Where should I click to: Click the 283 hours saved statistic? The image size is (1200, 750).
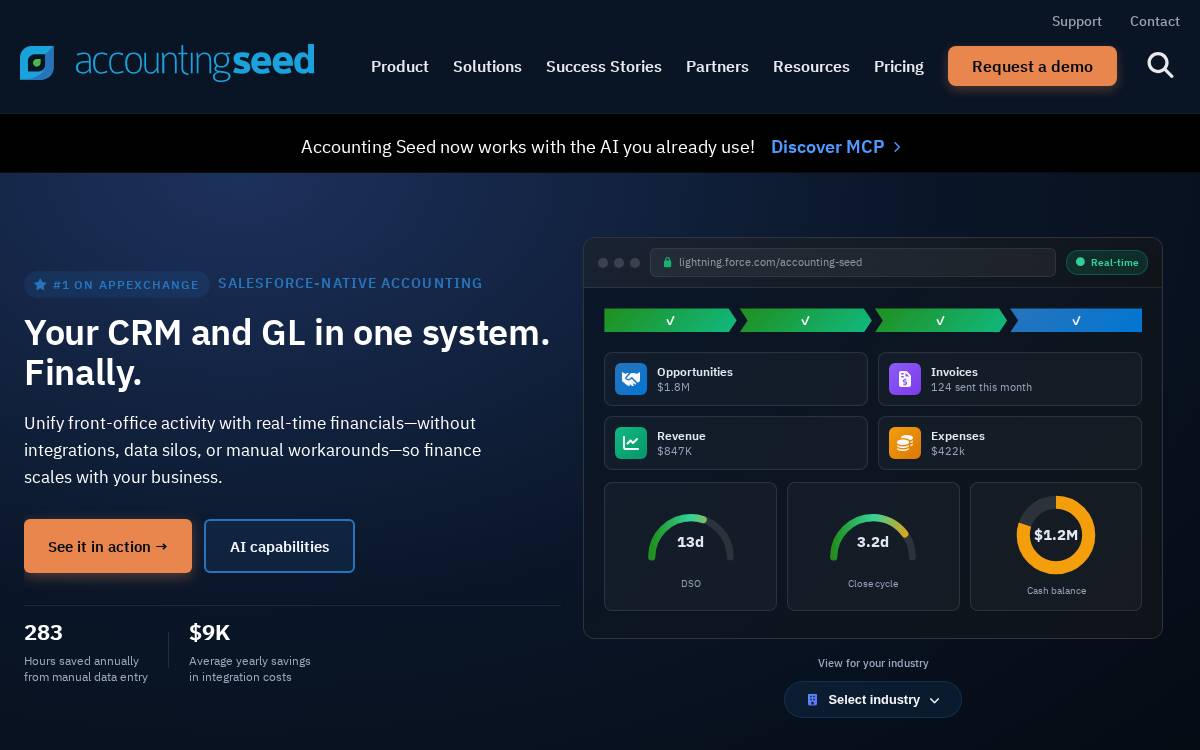86,652
